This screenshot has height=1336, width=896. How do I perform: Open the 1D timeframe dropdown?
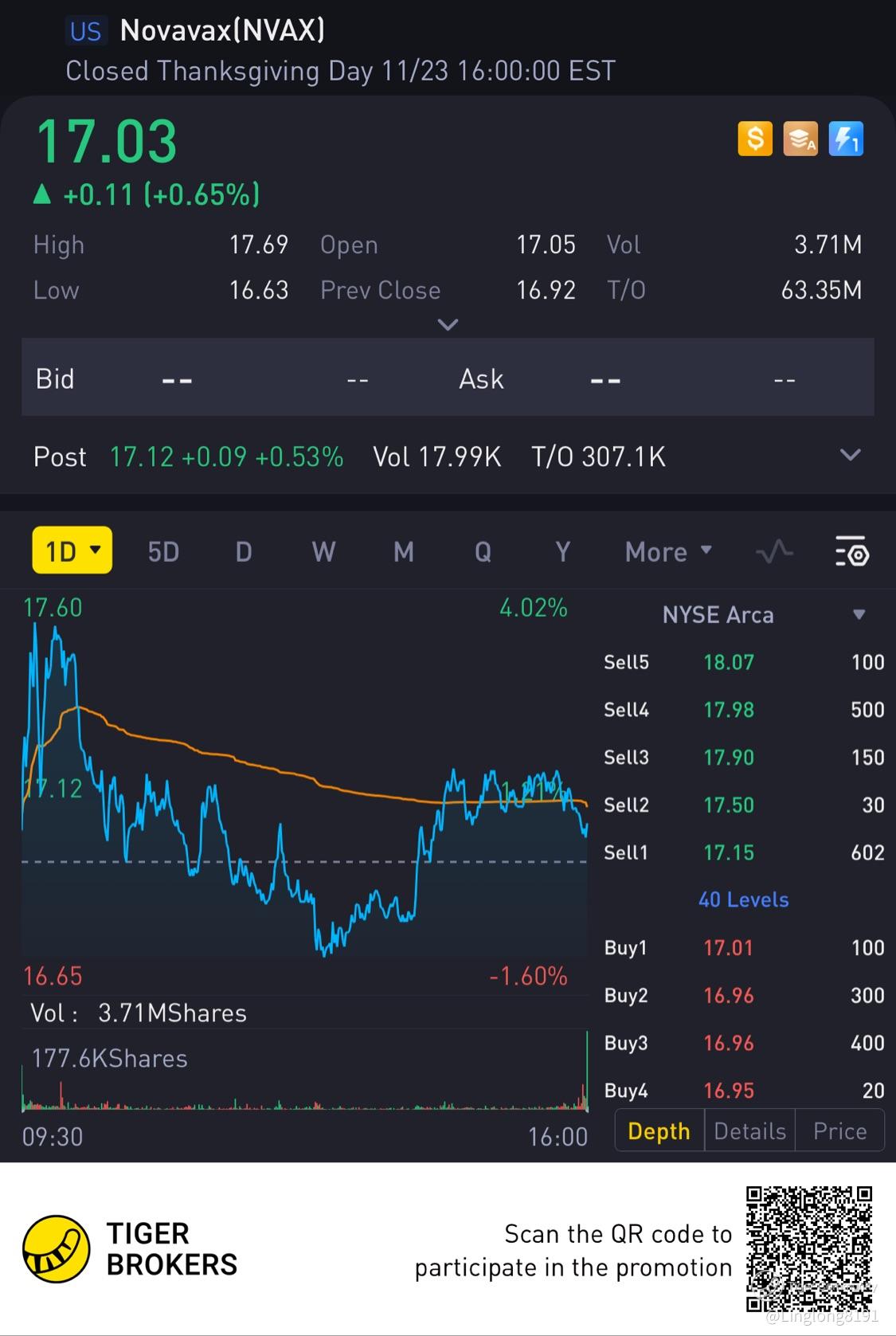72,550
